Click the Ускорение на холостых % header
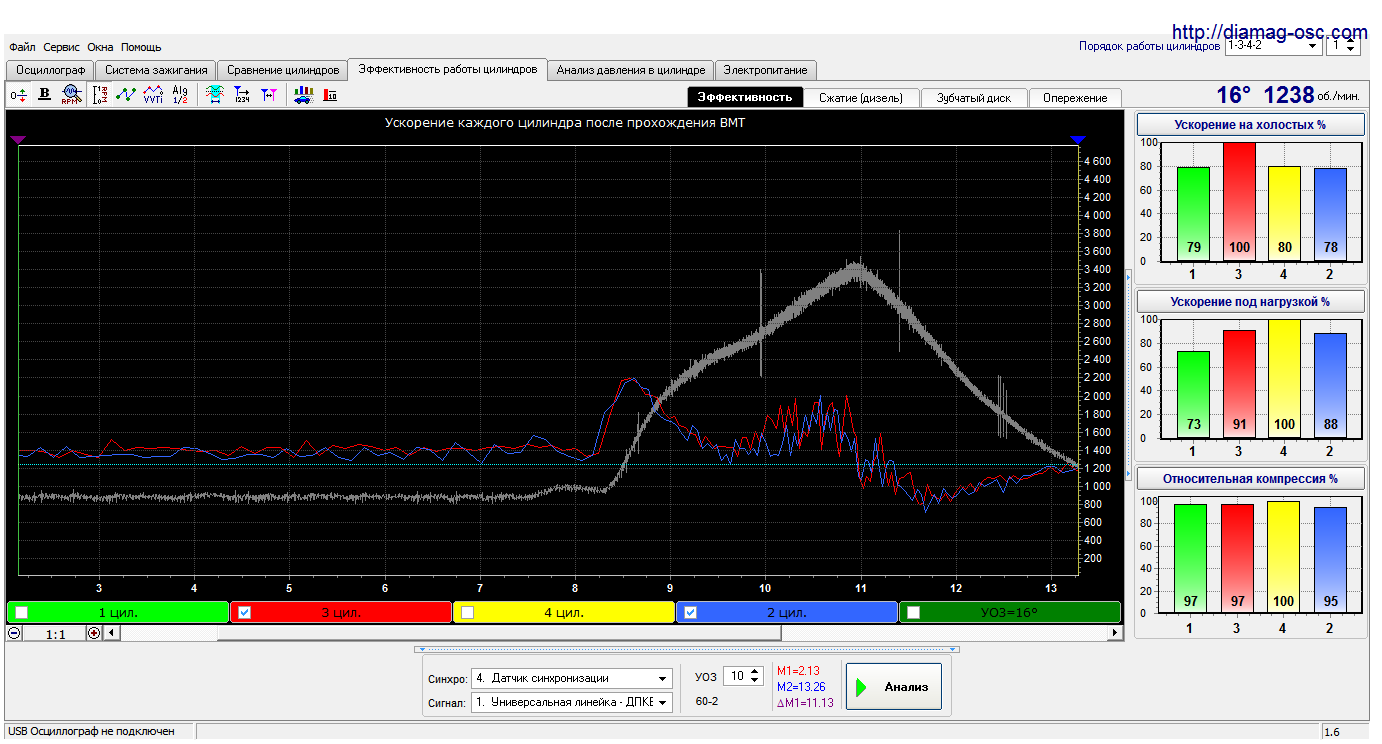The width and height of the screenshot is (1382, 744). tap(1250, 125)
